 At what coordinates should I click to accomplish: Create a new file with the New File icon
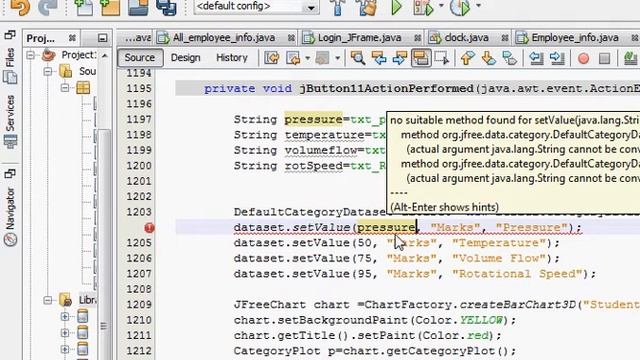point(84,7)
